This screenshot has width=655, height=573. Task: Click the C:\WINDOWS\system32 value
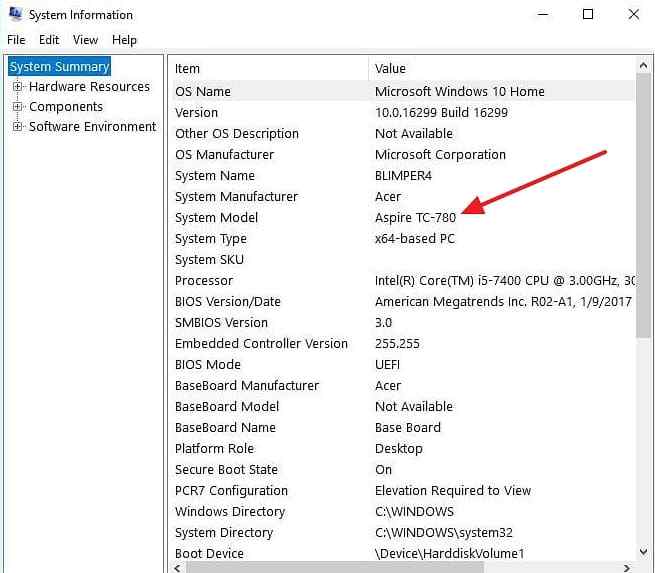click(x=444, y=533)
